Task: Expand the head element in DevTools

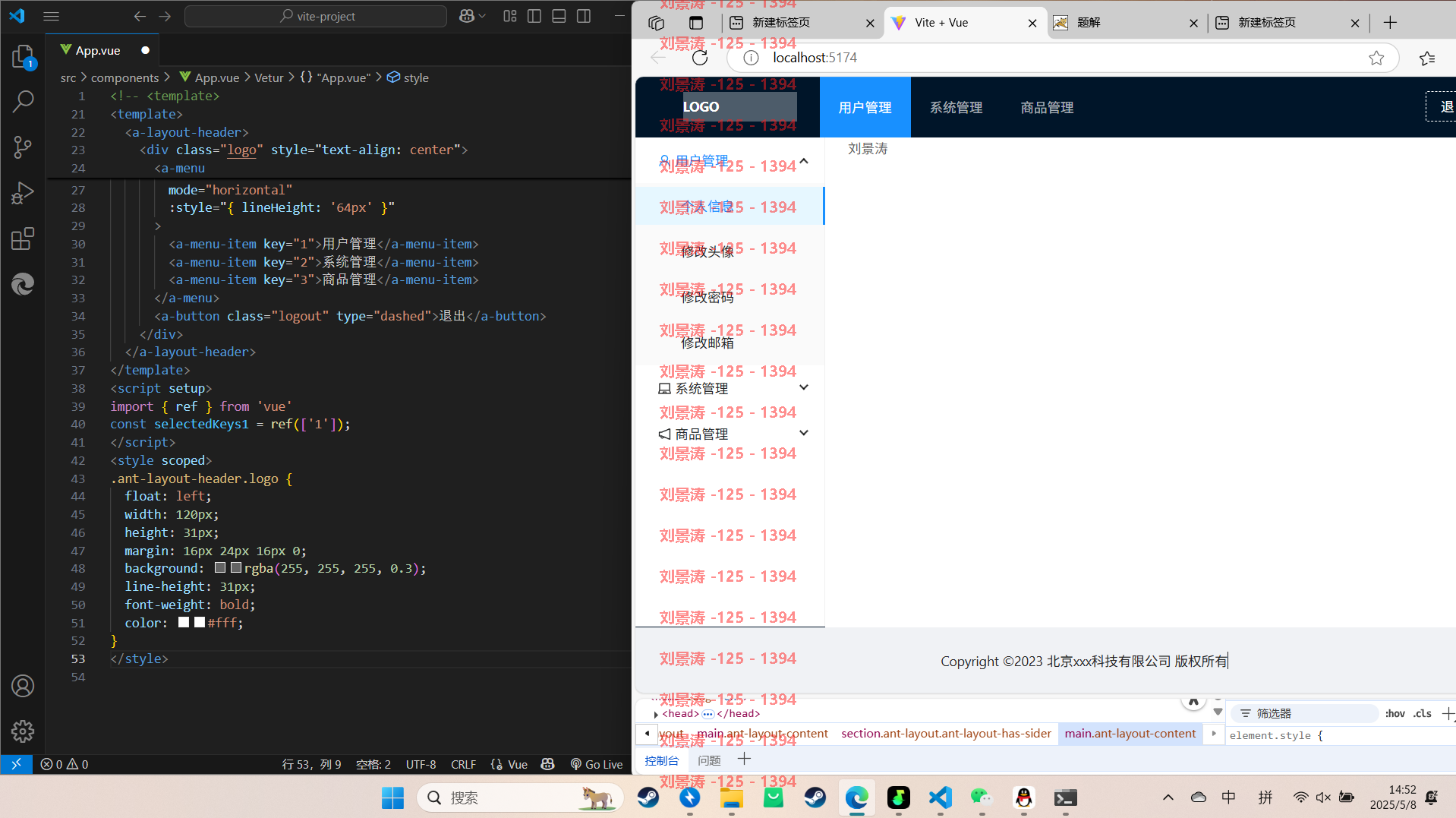Action: point(655,714)
